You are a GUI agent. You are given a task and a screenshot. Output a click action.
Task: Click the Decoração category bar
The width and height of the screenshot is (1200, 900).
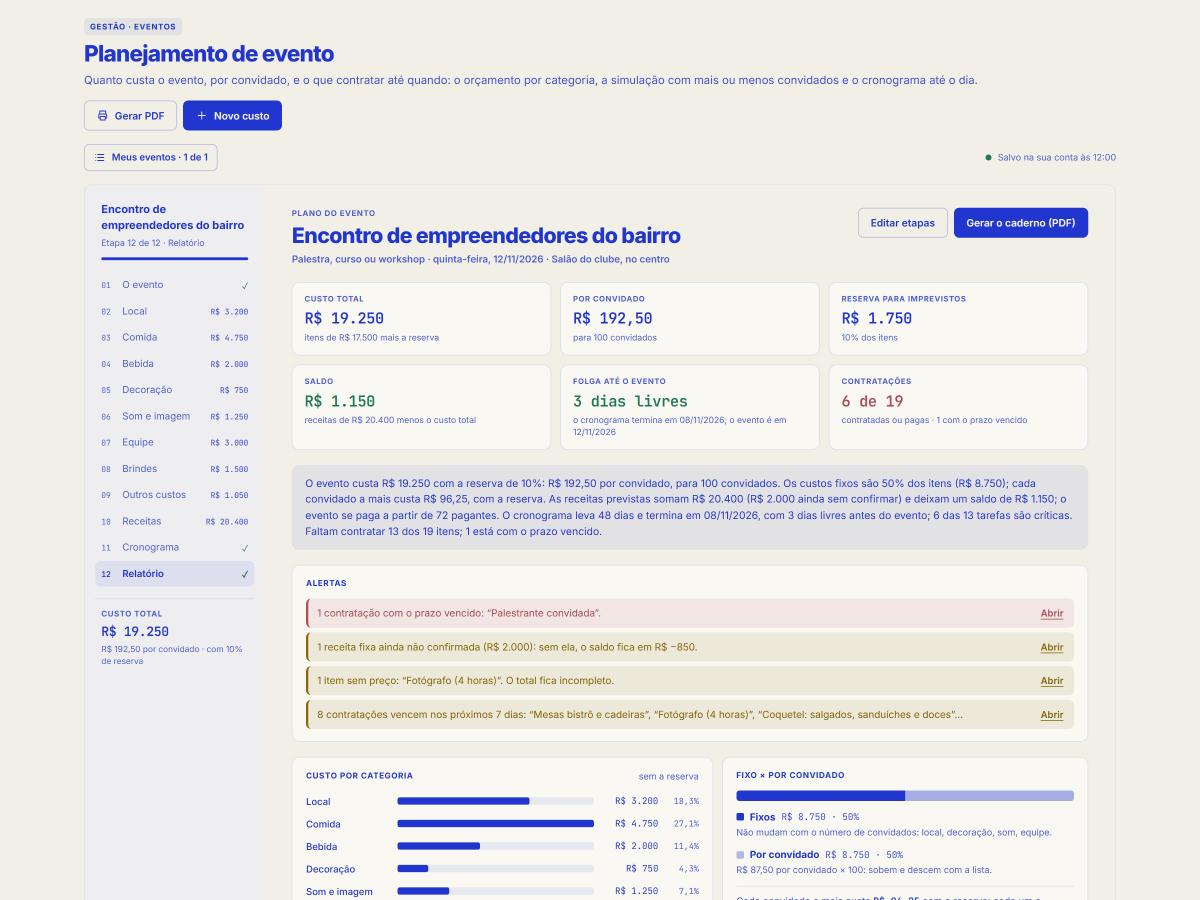tap(495, 869)
